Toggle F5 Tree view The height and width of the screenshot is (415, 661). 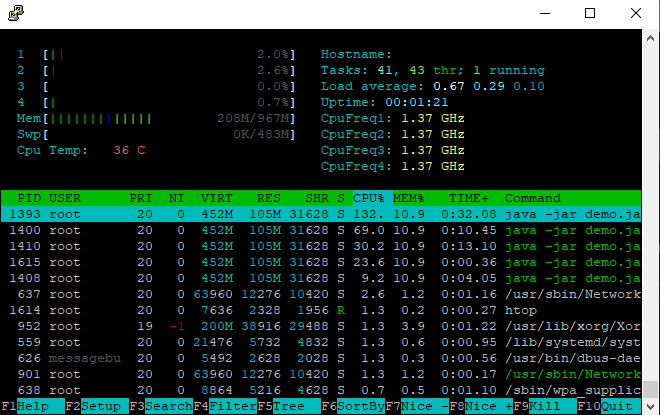point(289,406)
